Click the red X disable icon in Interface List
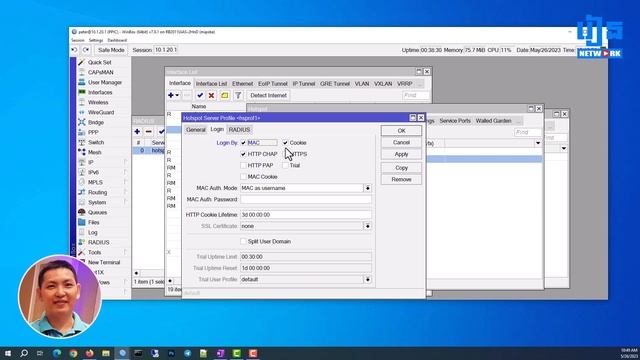 (x=211, y=96)
